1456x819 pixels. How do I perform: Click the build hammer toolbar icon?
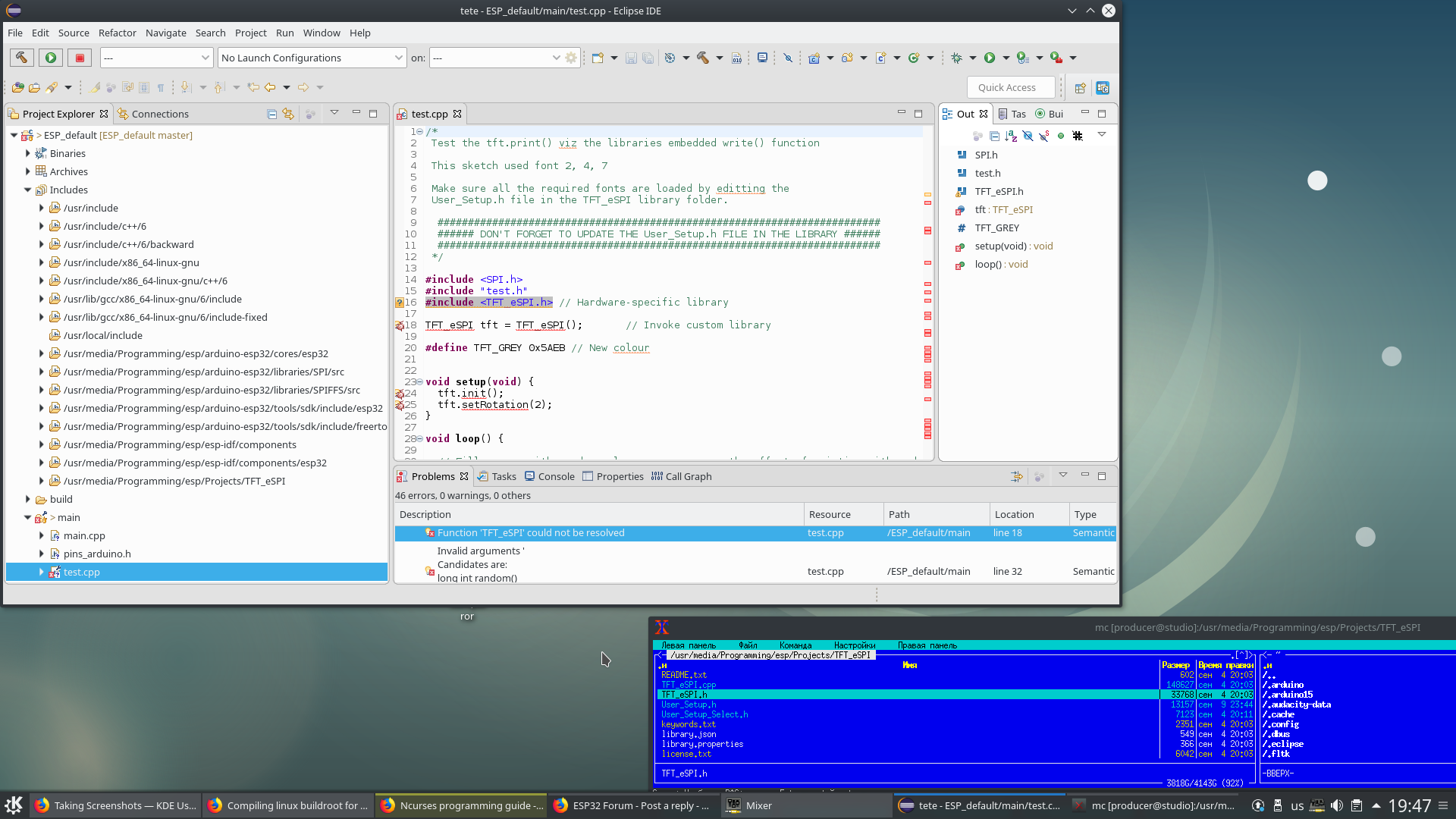[x=703, y=58]
